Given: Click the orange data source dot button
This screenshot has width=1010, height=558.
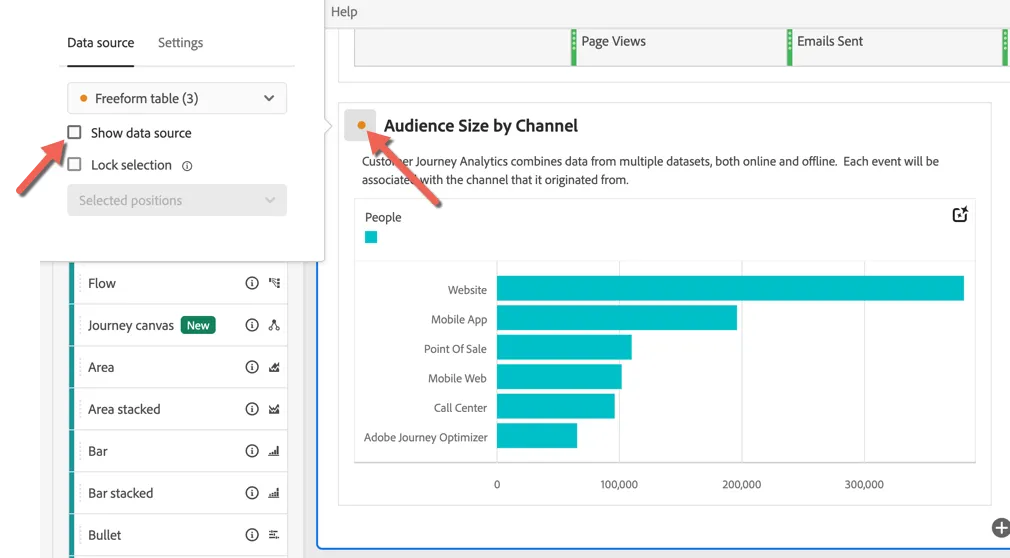Looking at the screenshot, I should pyautogui.click(x=361, y=125).
